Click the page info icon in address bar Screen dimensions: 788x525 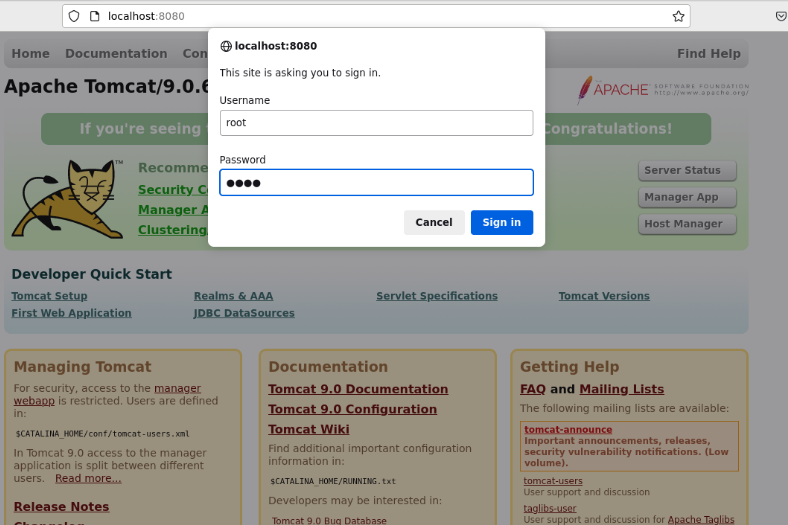click(x=94, y=16)
